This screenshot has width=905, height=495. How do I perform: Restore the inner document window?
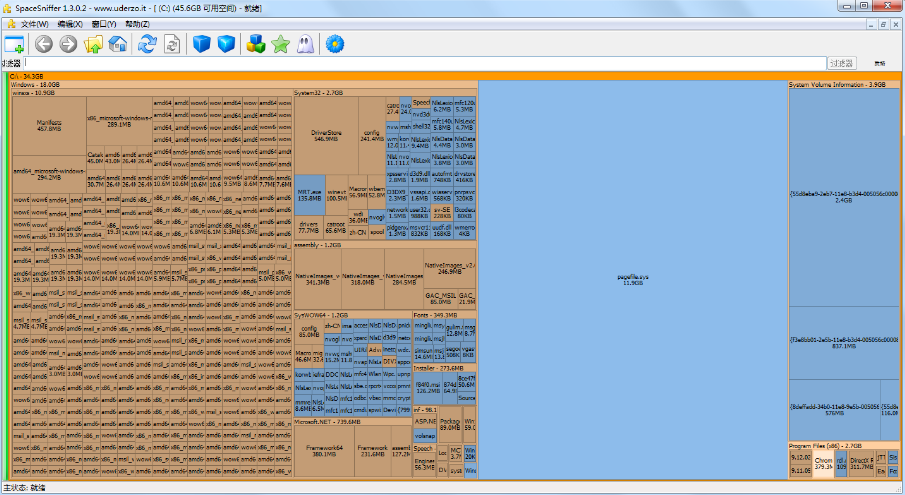click(x=883, y=24)
